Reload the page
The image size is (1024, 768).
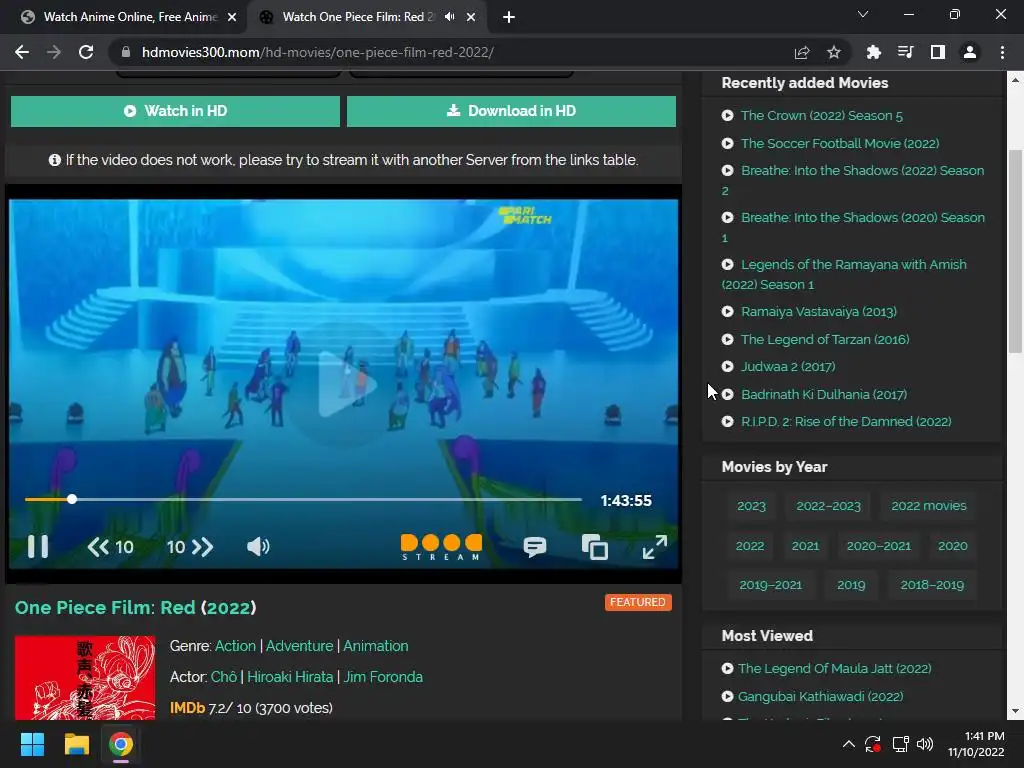[86, 52]
